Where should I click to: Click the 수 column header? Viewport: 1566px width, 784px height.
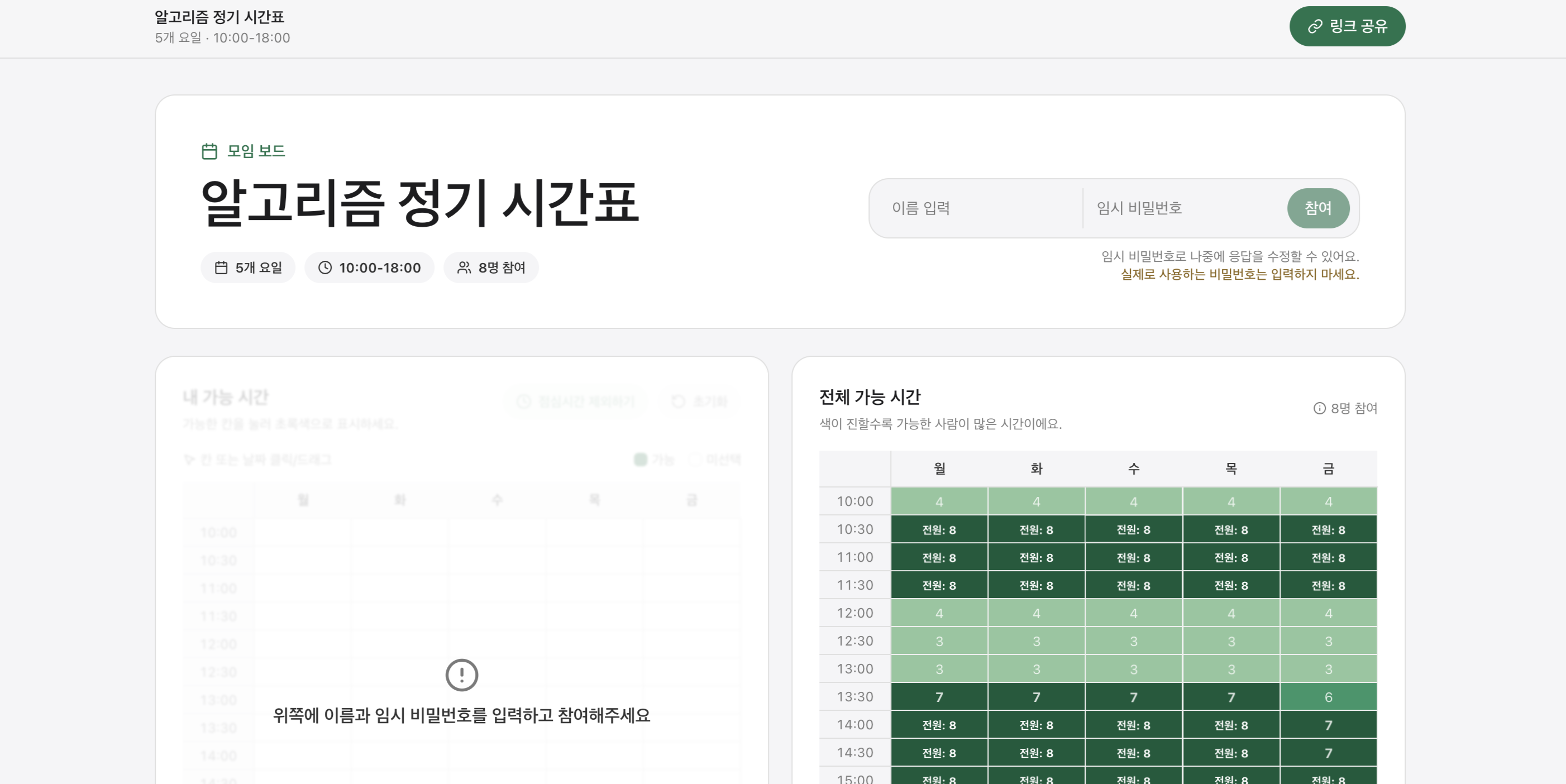pyautogui.click(x=1134, y=469)
